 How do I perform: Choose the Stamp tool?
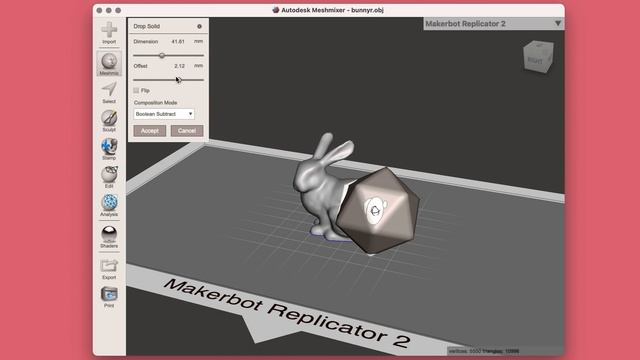109,149
